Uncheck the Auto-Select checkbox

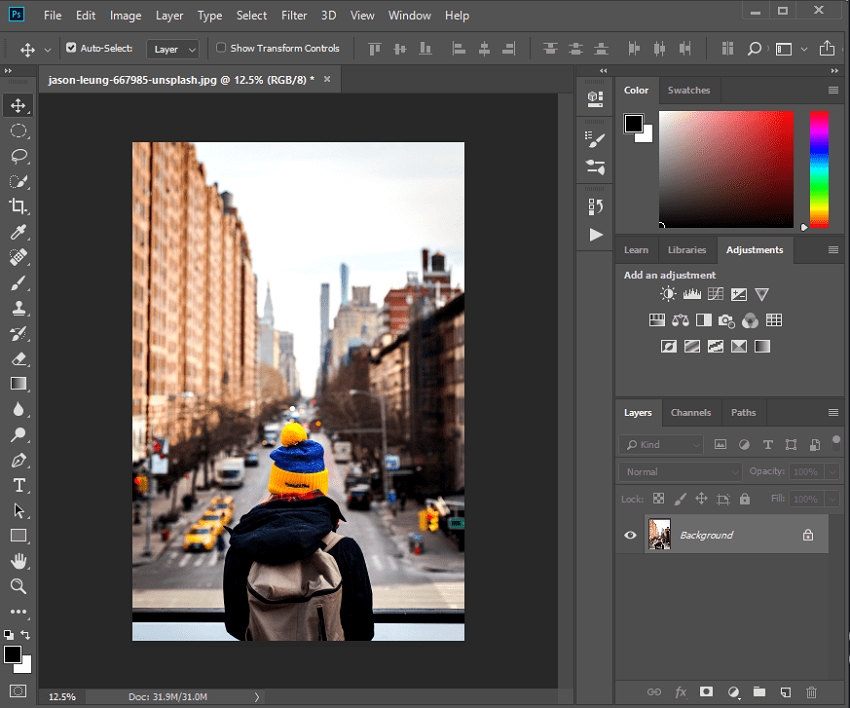point(71,48)
